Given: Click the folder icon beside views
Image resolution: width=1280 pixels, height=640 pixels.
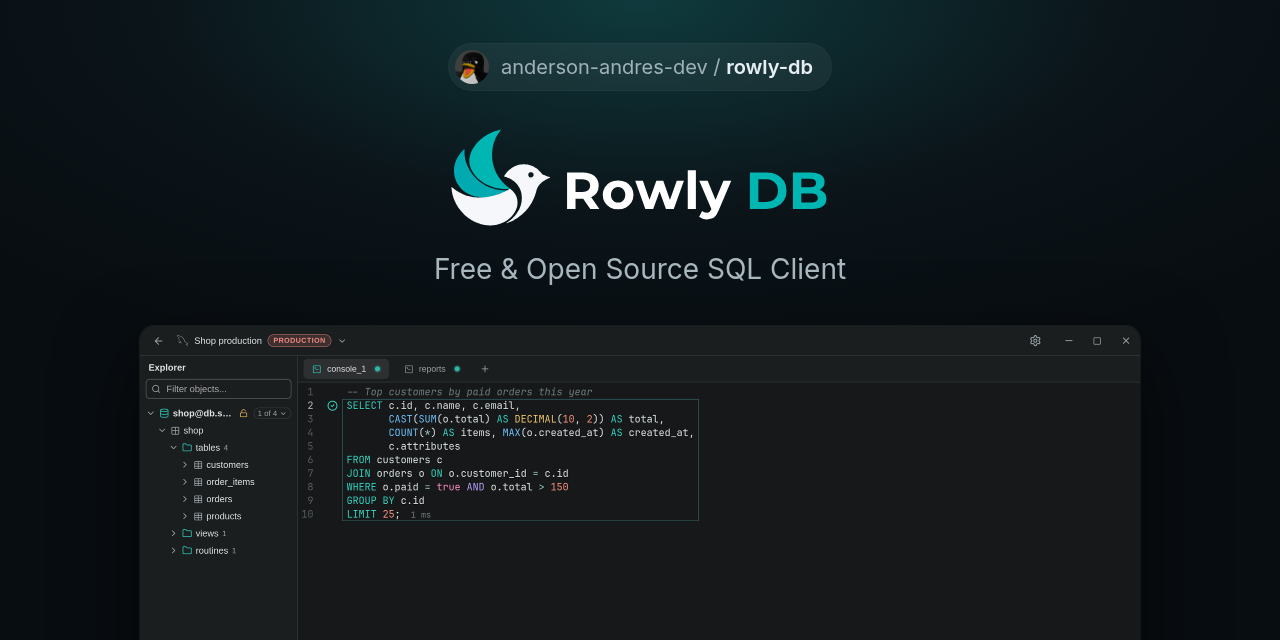Looking at the screenshot, I should pyautogui.click(x=187, y=533).
